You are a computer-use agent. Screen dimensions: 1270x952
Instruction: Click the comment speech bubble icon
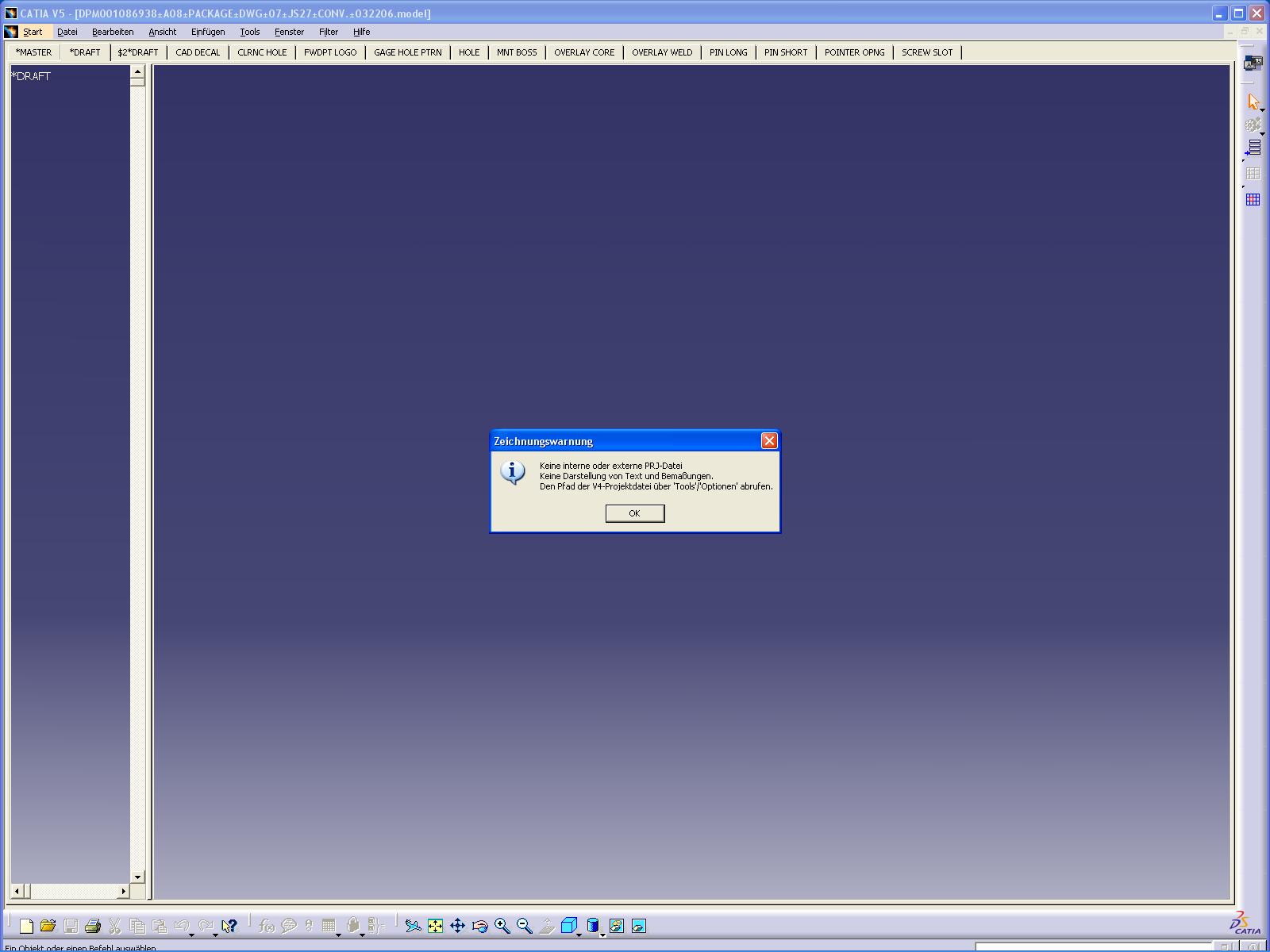tap(290, 926)
